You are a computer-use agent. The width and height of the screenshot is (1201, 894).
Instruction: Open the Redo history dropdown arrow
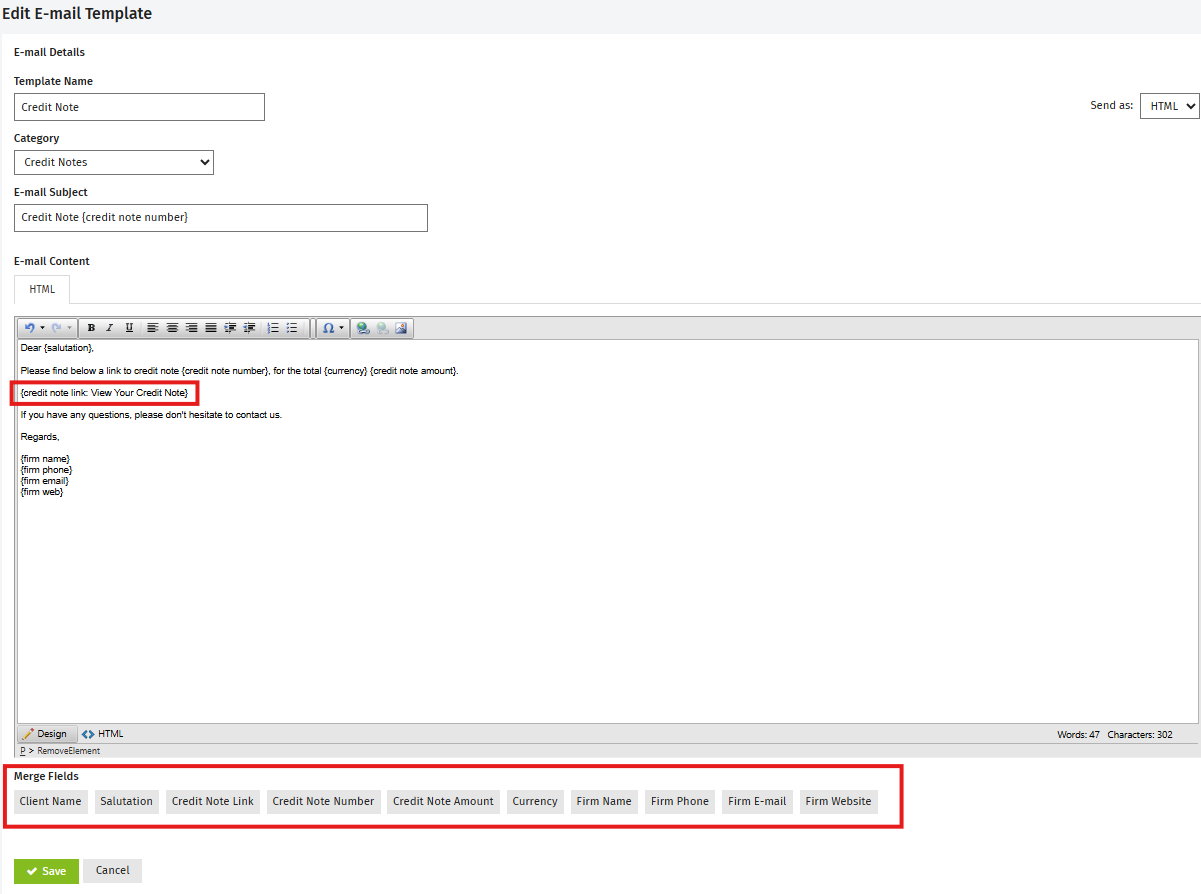coord(69,328)
